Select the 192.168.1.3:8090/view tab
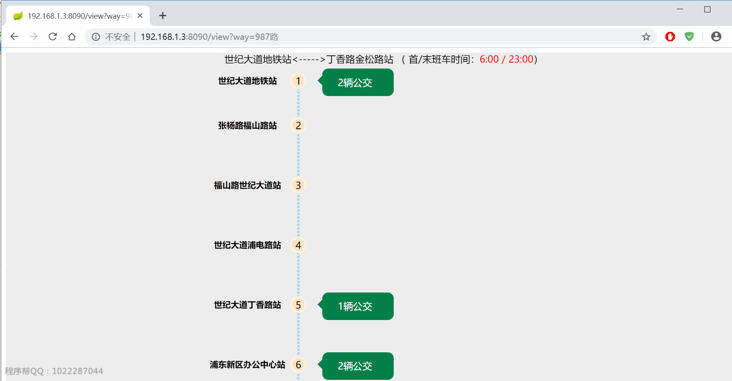The image size is (732, 381). [78, 16]
